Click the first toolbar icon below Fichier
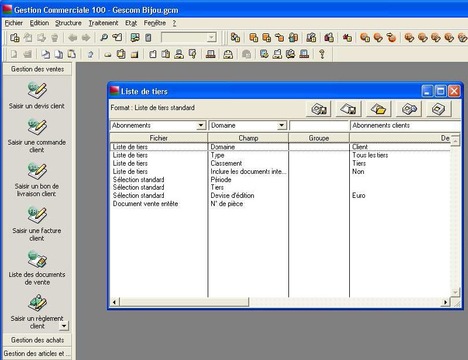 pyautogui.click(x=15, y=38)
